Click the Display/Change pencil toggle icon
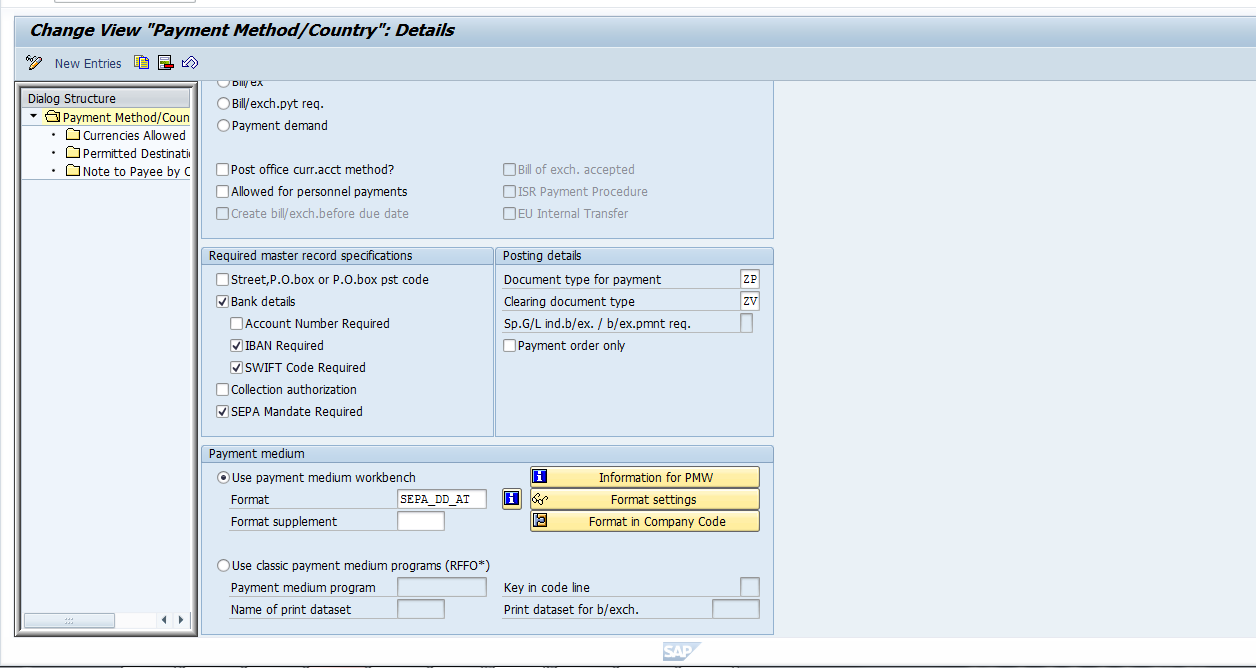The width and height of the screenshot is (1256, 668). [34, 63]
